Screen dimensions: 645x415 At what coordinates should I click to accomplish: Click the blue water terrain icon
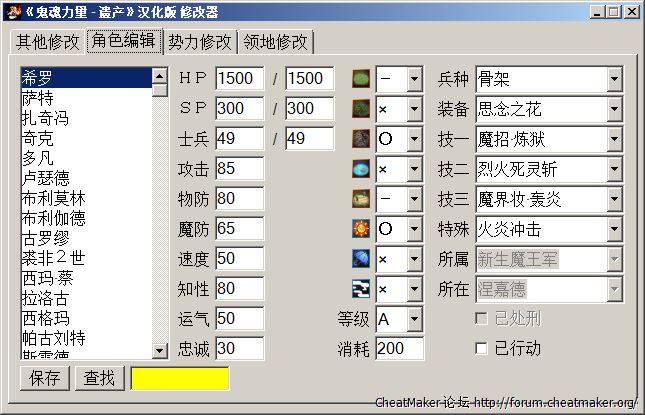(x=361, y=169)
